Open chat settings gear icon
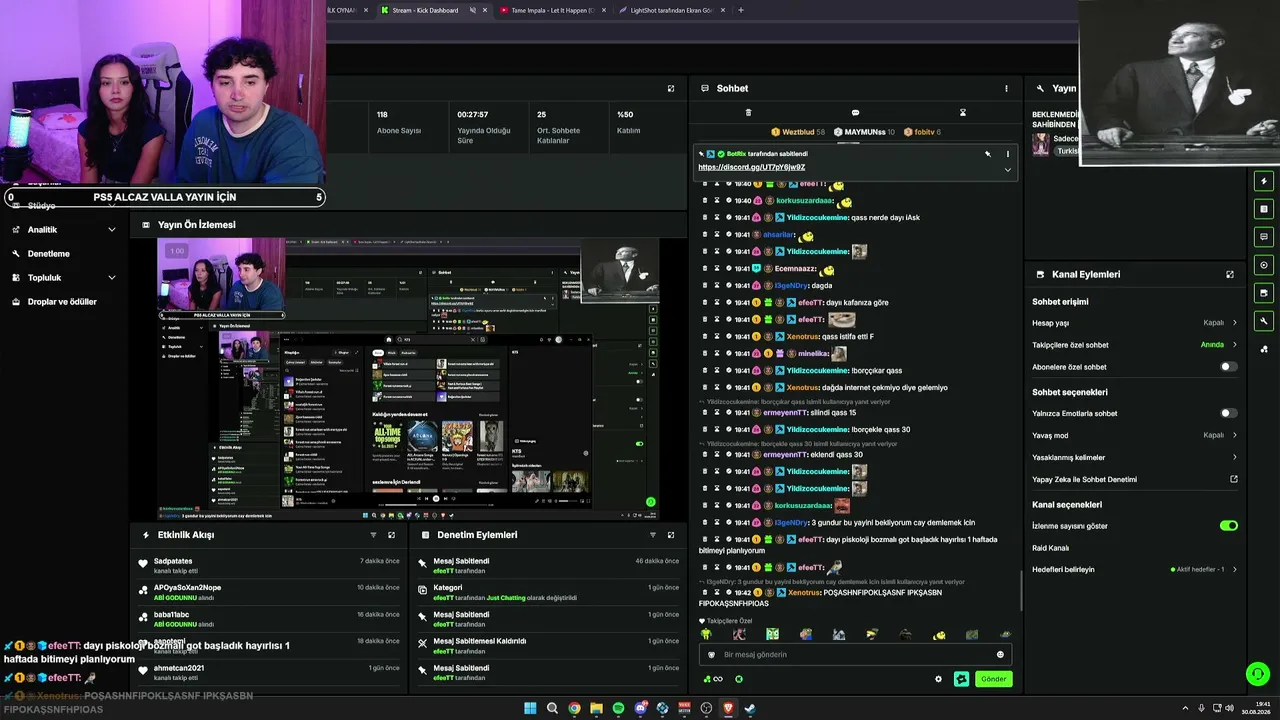The height and width of the screenshot is (720, 1280). pyautogui.click(x=938, y=679)
